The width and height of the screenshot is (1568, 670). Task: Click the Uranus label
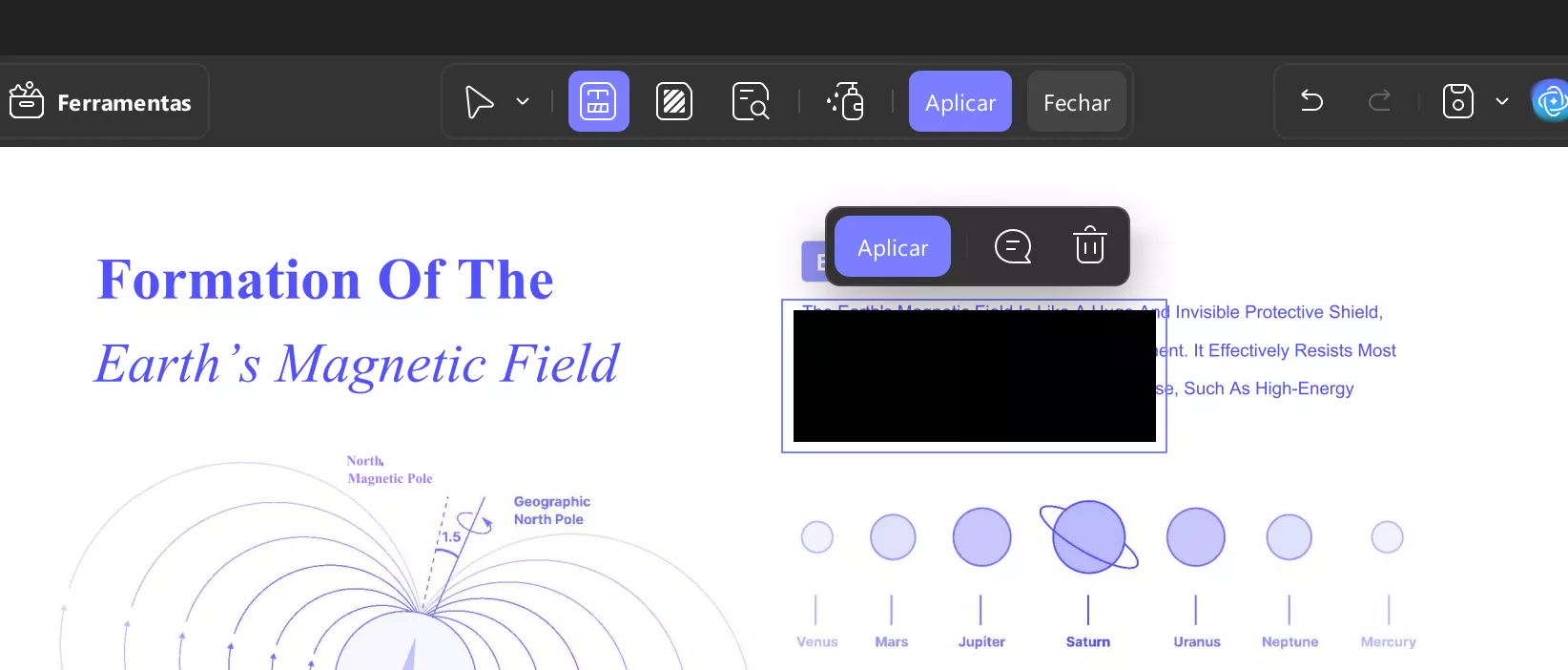tap(1197, 641)
